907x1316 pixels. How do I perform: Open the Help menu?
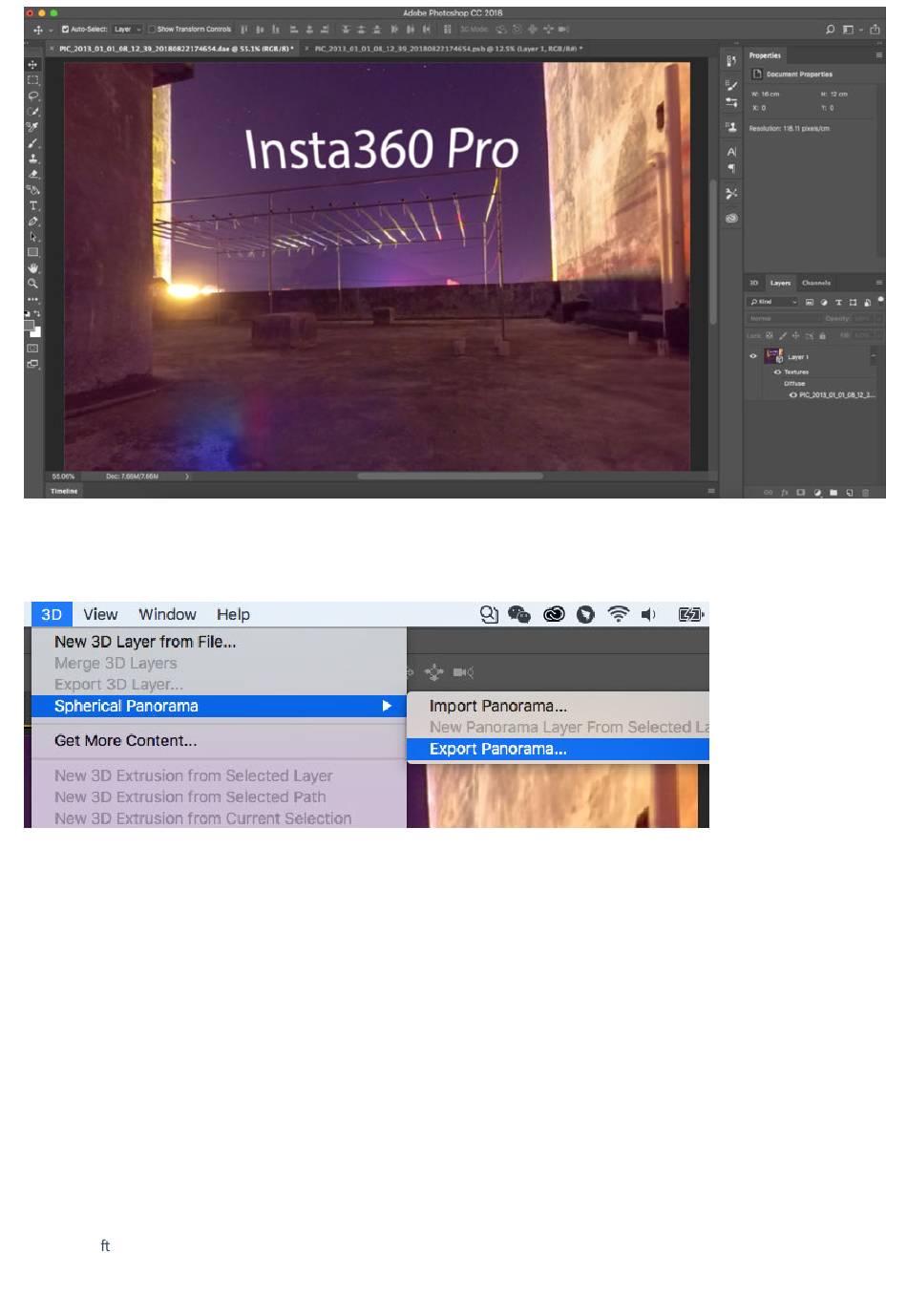point(233,614)
